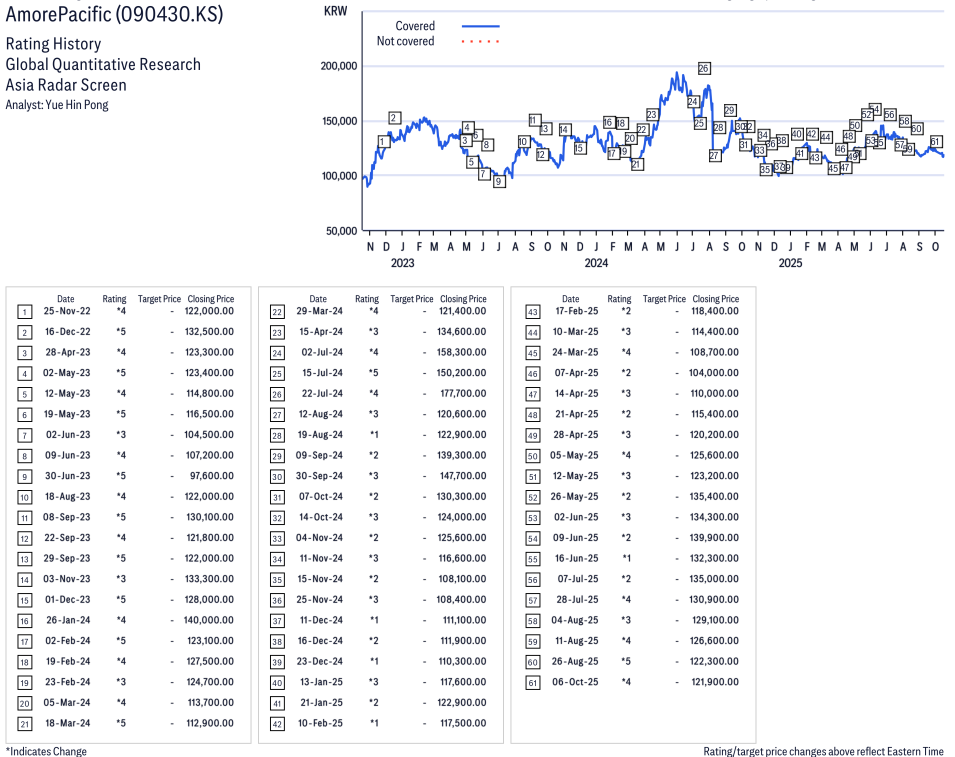
Task: Click chart marker 26 at the price peak
Action: click(704, 68)
